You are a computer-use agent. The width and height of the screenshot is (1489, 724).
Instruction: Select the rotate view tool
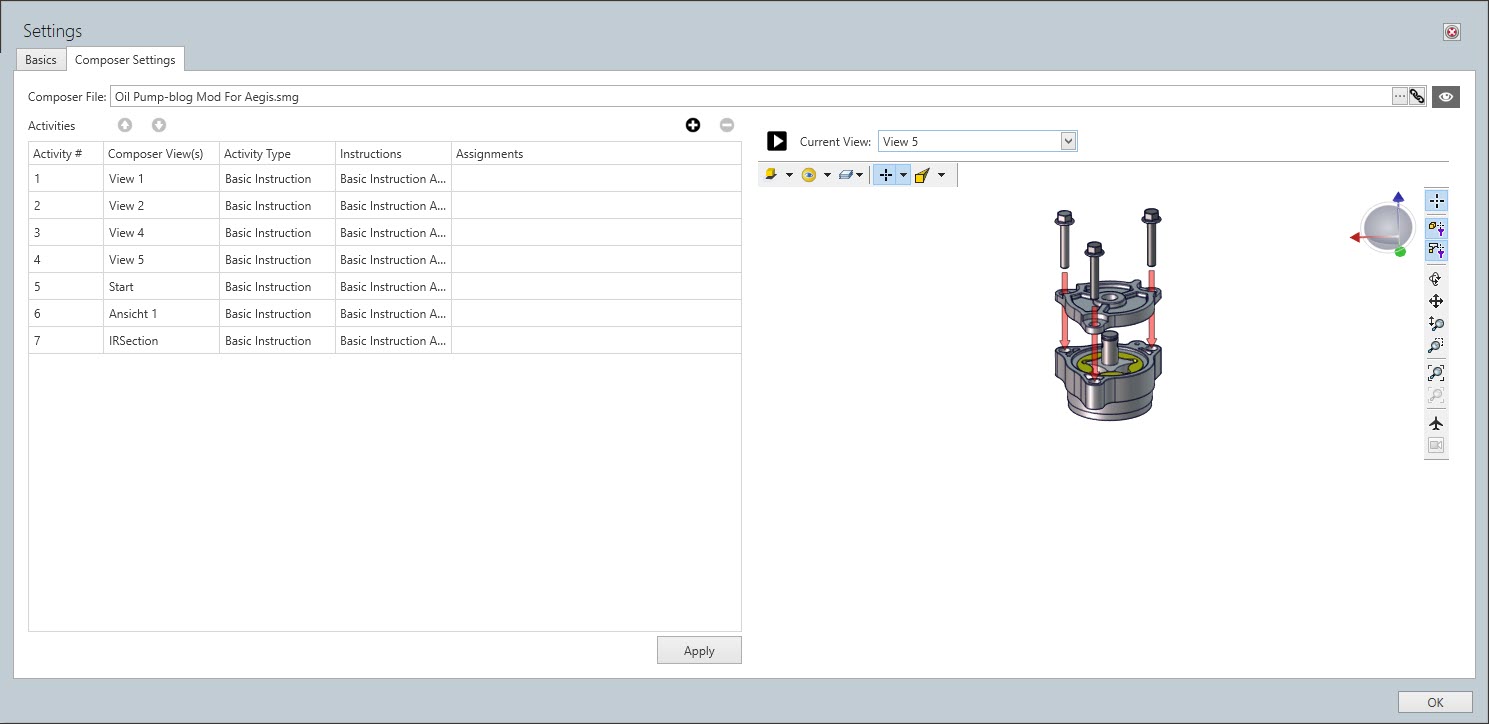[1436, 279]
